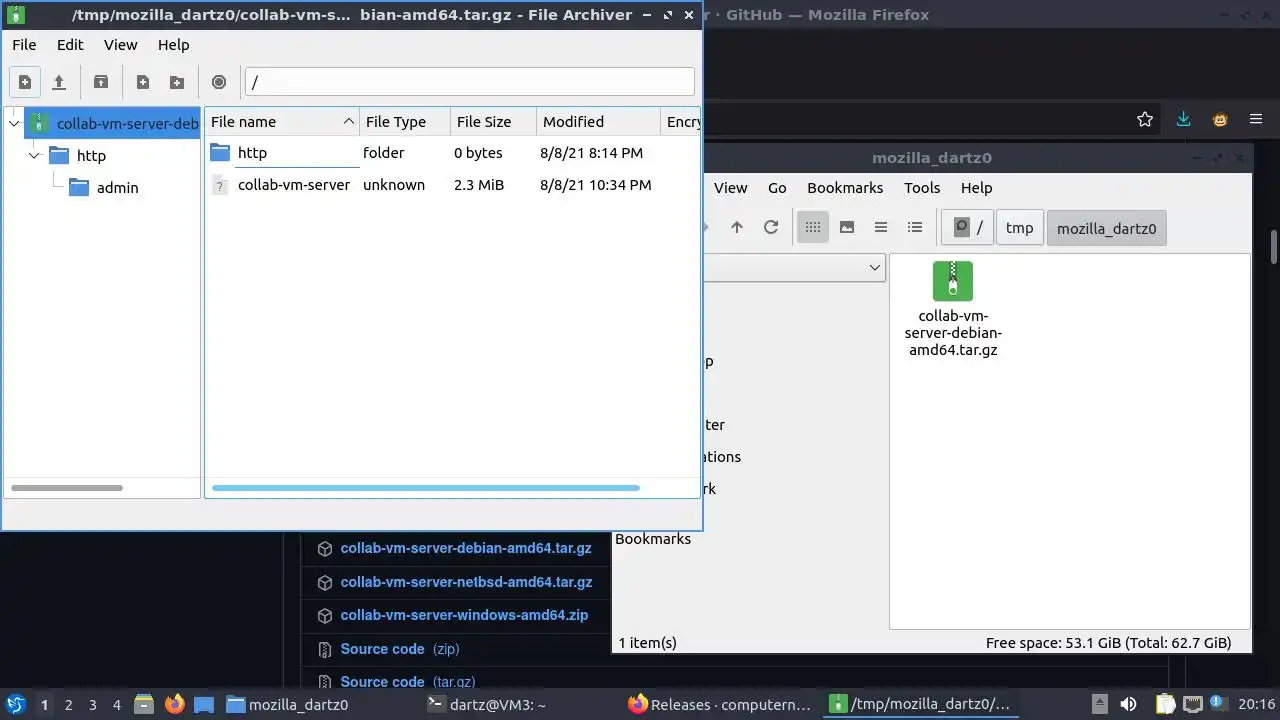
Task: Open the side pane mode dropdown
Action: point(875,268)
